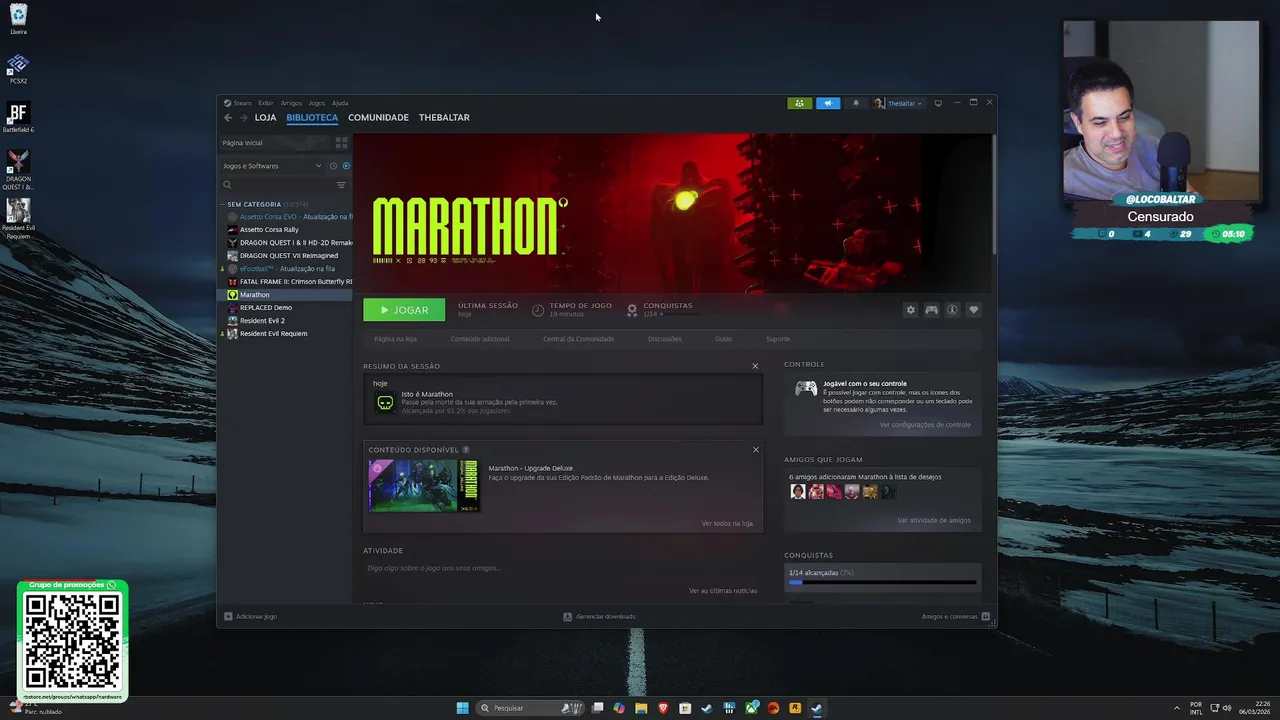
Task: Click Ver configurações de controle
Action: tap(925, 425)
